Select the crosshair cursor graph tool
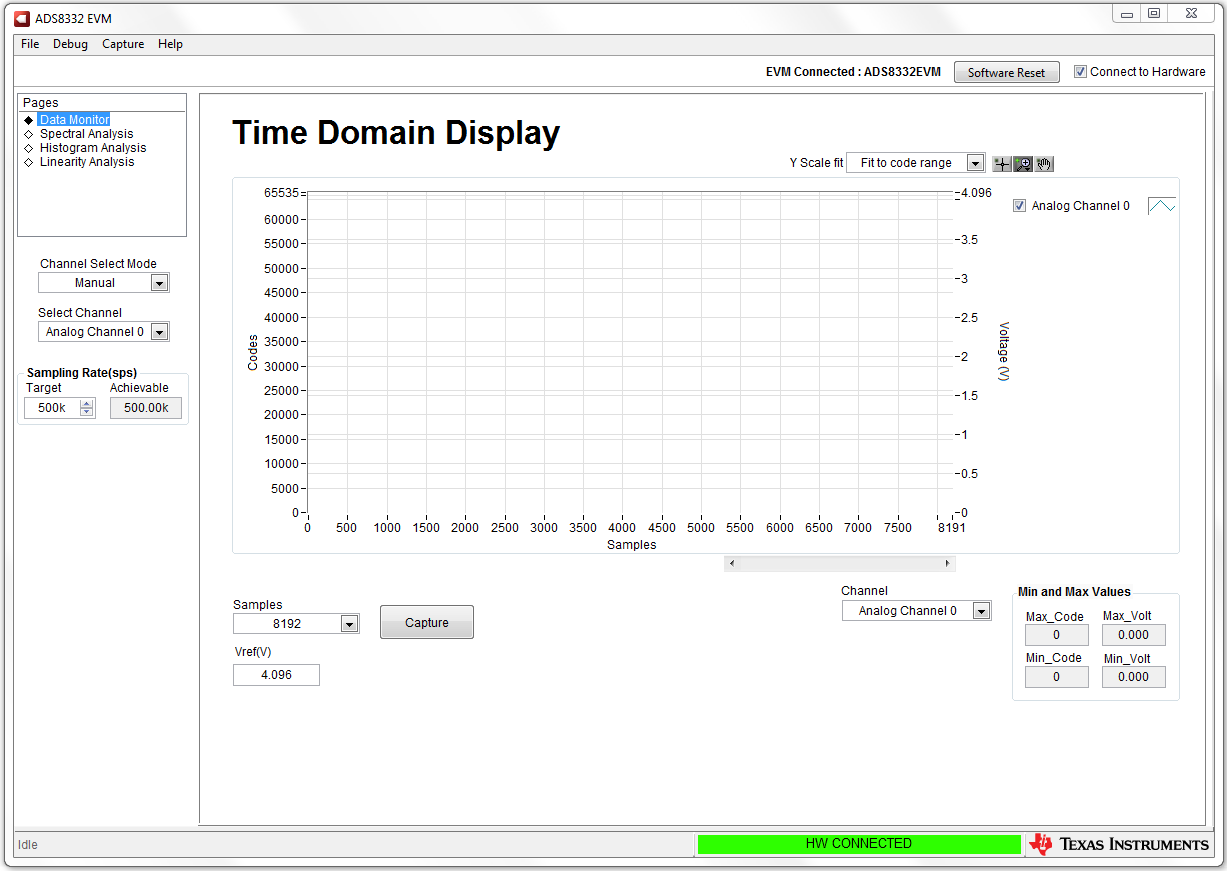The width and height of the screenshot is (1227, 871). coord(1001,164)
